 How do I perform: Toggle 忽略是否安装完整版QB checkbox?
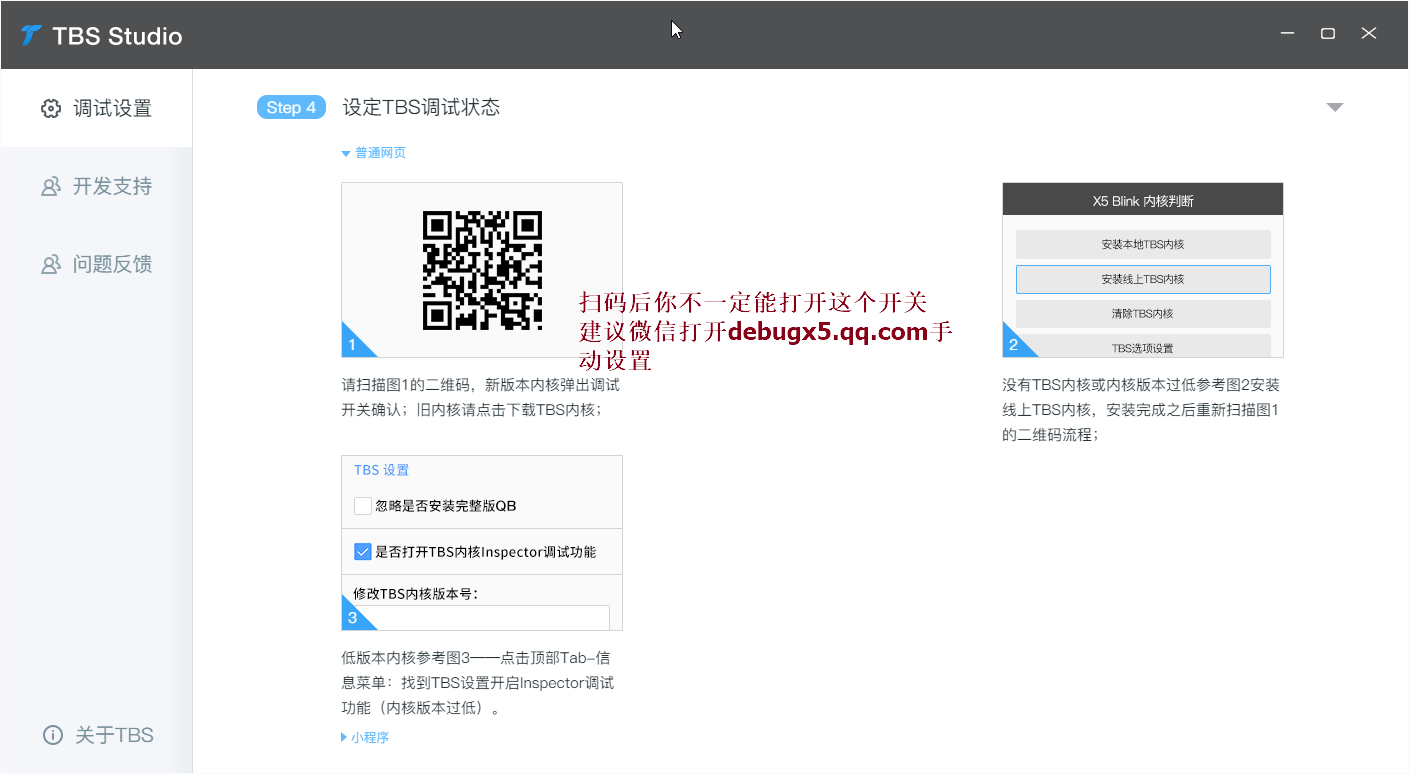[x=363, y=506]
